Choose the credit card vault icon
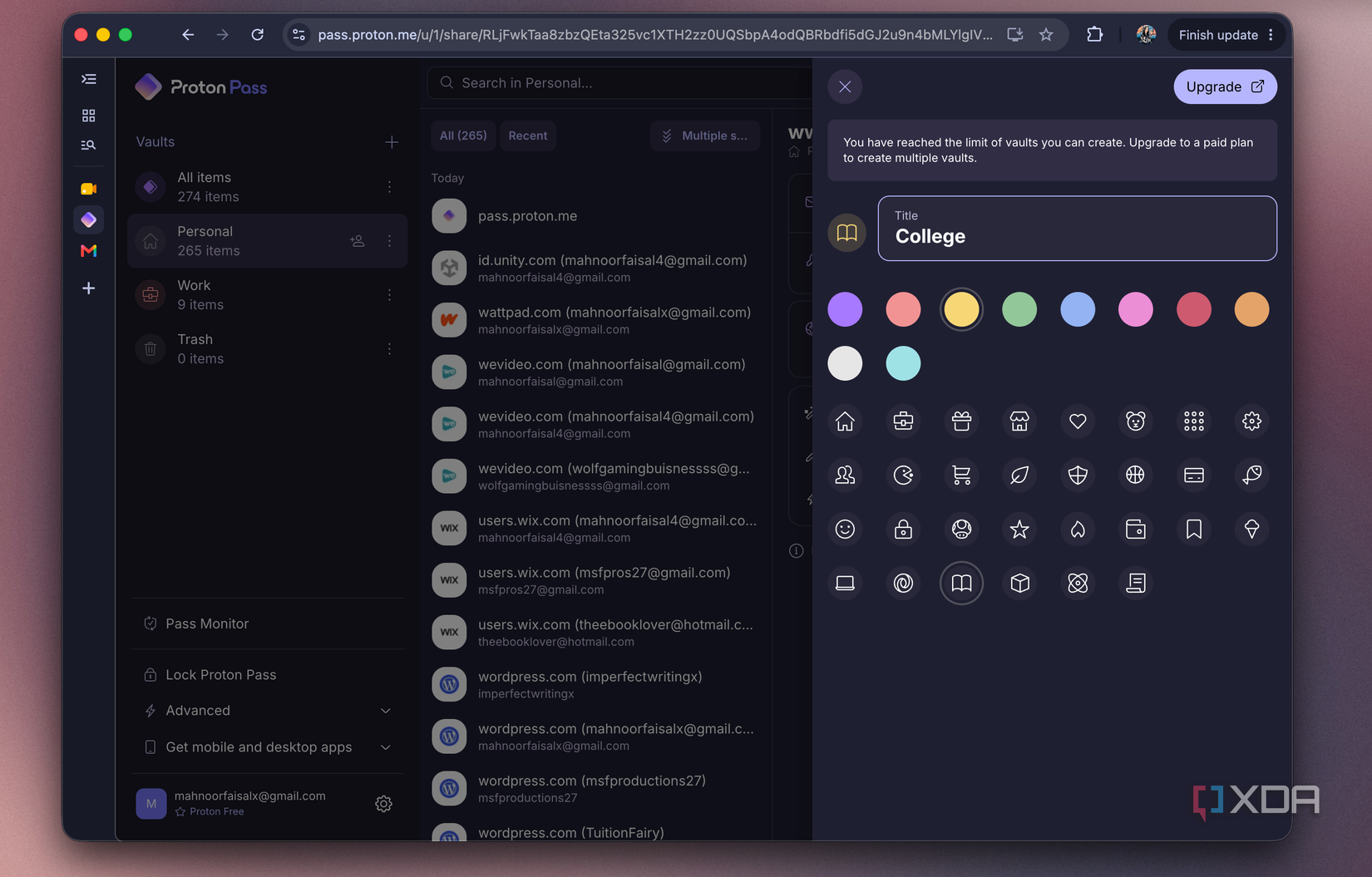The width and height of the screenshot is (1372, 877). pos(1194,475)
